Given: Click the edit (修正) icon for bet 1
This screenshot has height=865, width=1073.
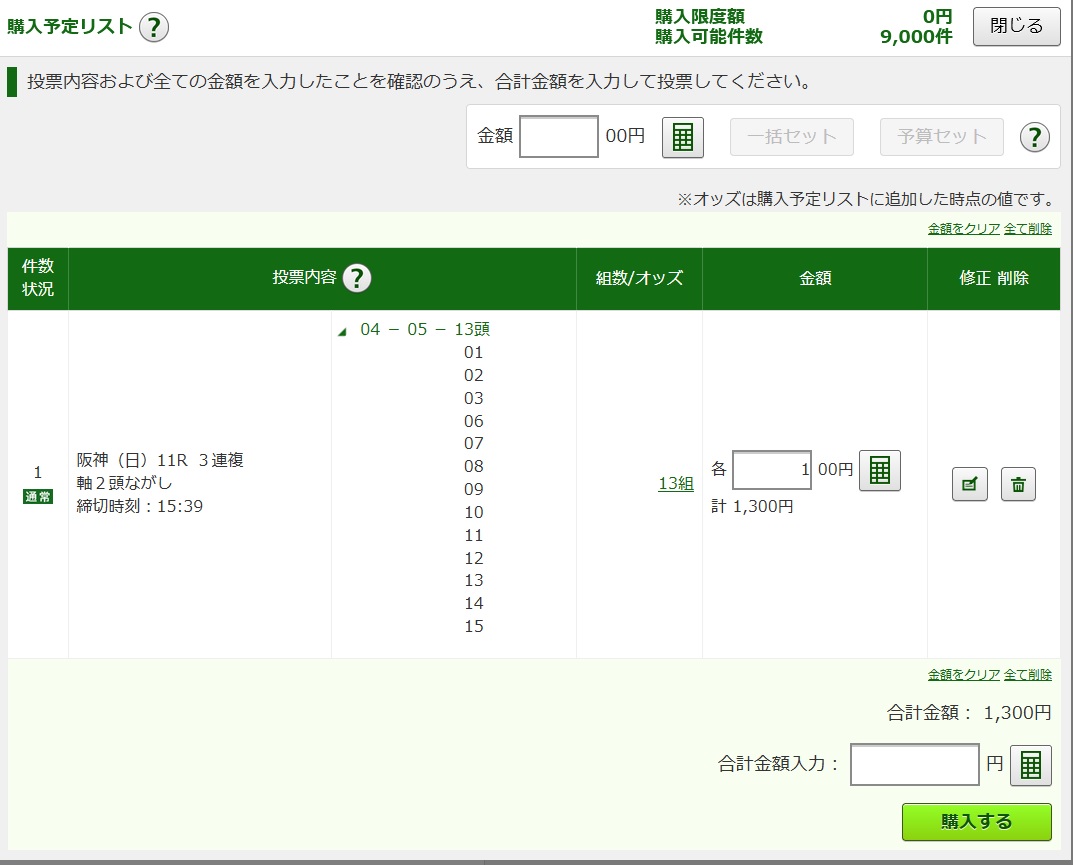Looking at the screenshot, I should click(x=969, y=484).
